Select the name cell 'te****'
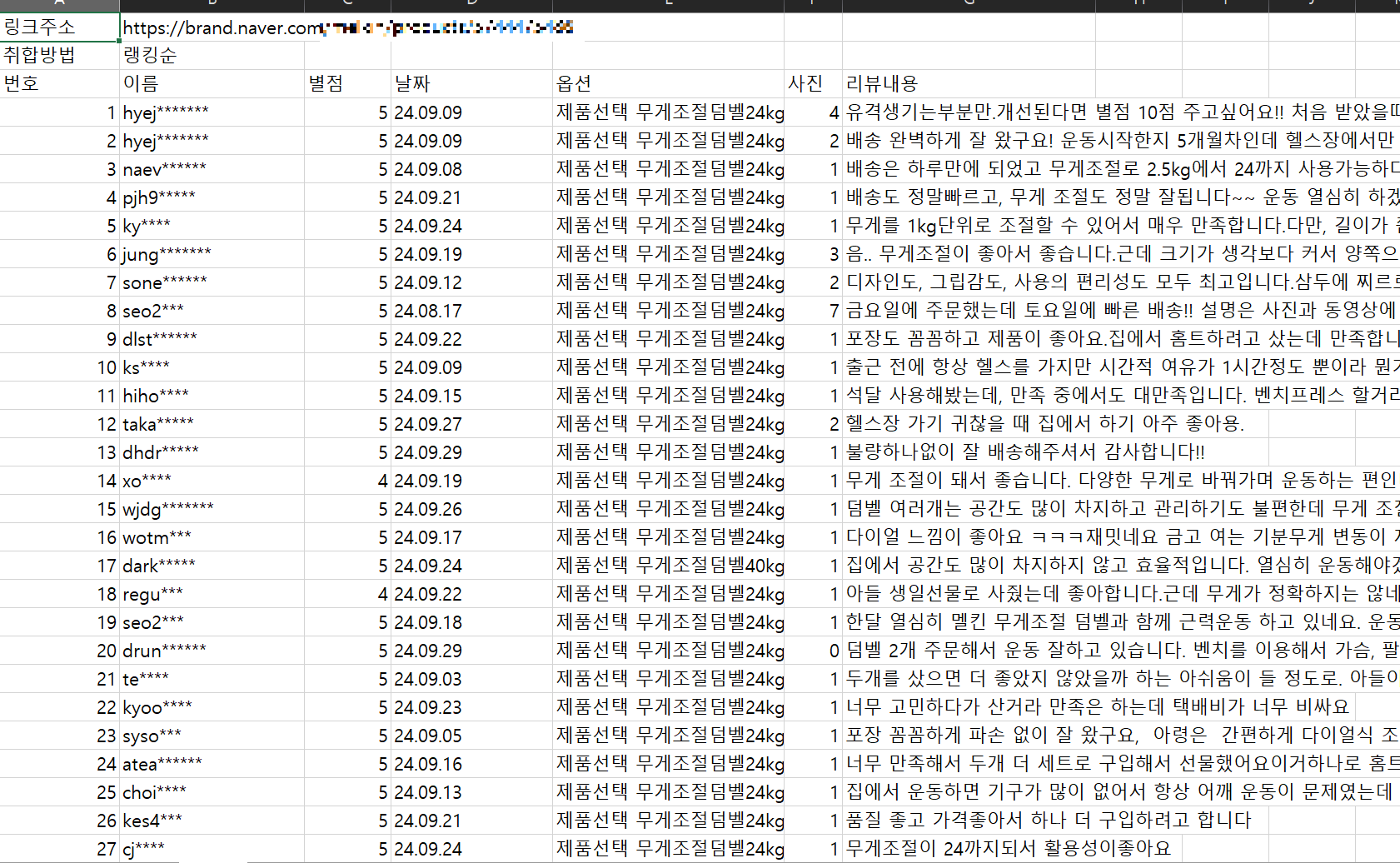The image size is (1400, 863). click(x=212, y=679)
